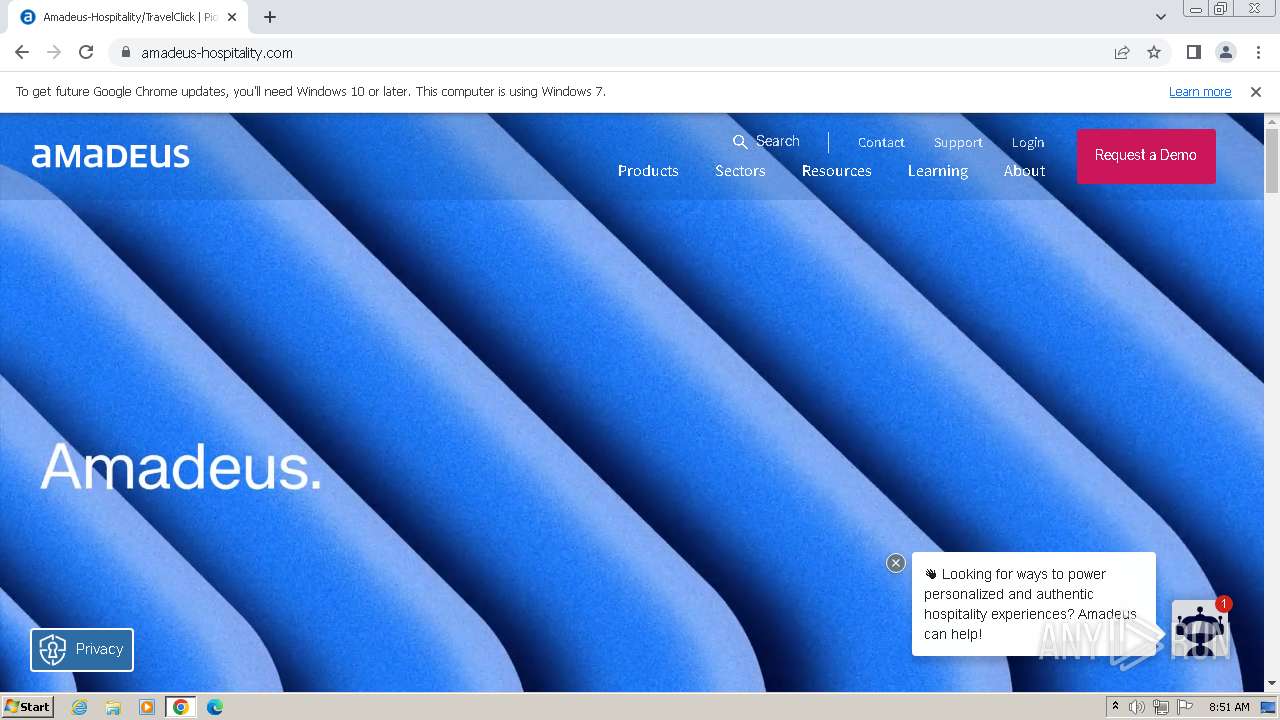Open Chrome three-dot menu
The height and width of the screenshot is (720, 1280).
click(x=1258, y=53)
